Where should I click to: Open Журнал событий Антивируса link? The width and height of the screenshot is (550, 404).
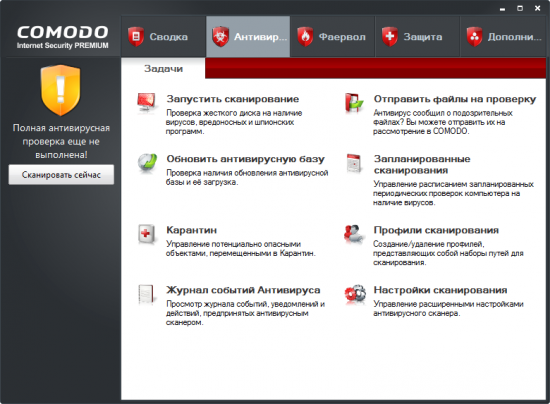pyautogui.click(x=243, y=290)
